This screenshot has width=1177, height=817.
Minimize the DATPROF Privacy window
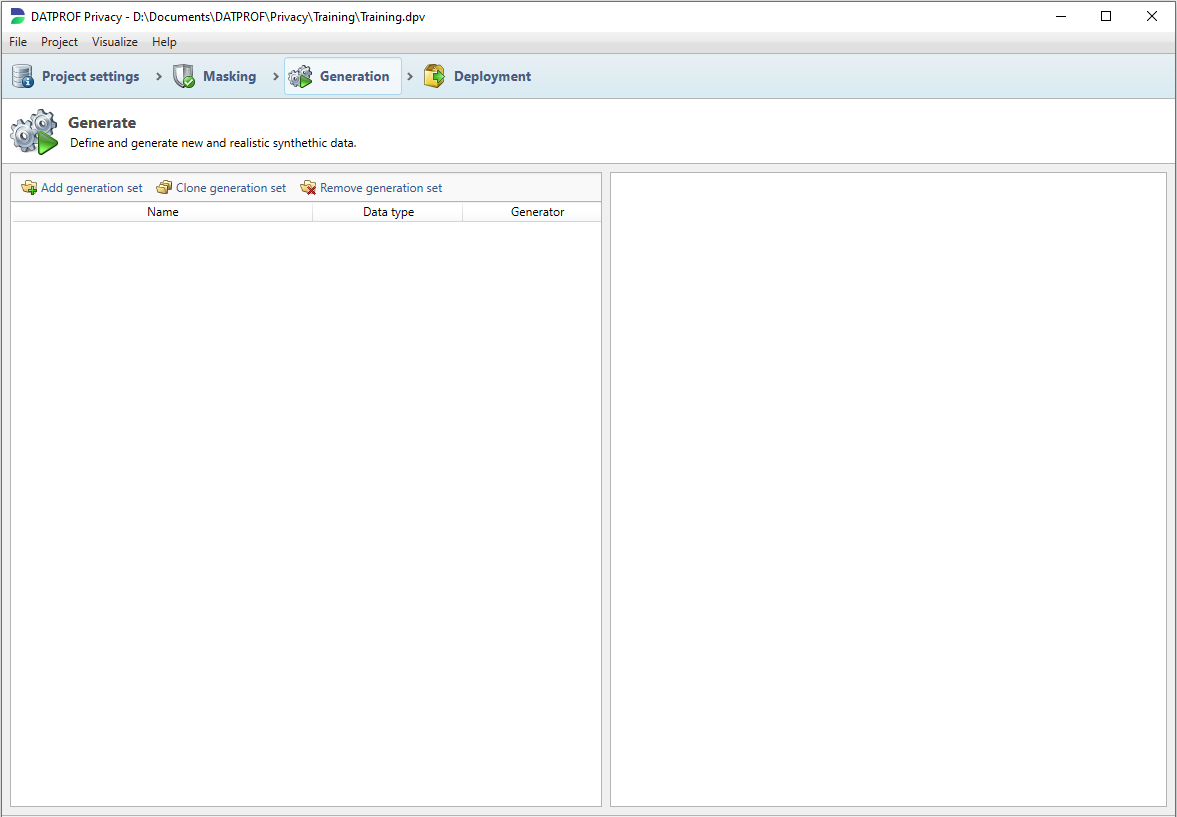1060,16
